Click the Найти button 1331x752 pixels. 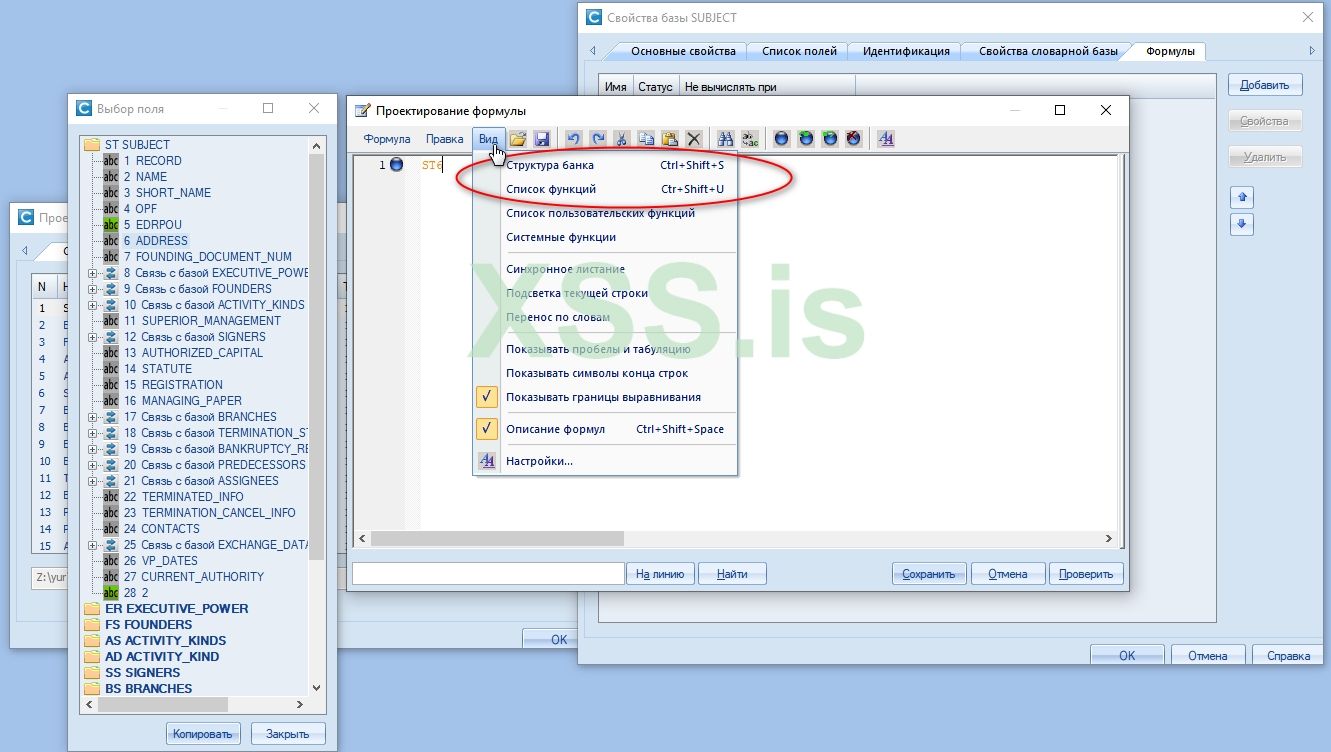[x=732, y=574]
